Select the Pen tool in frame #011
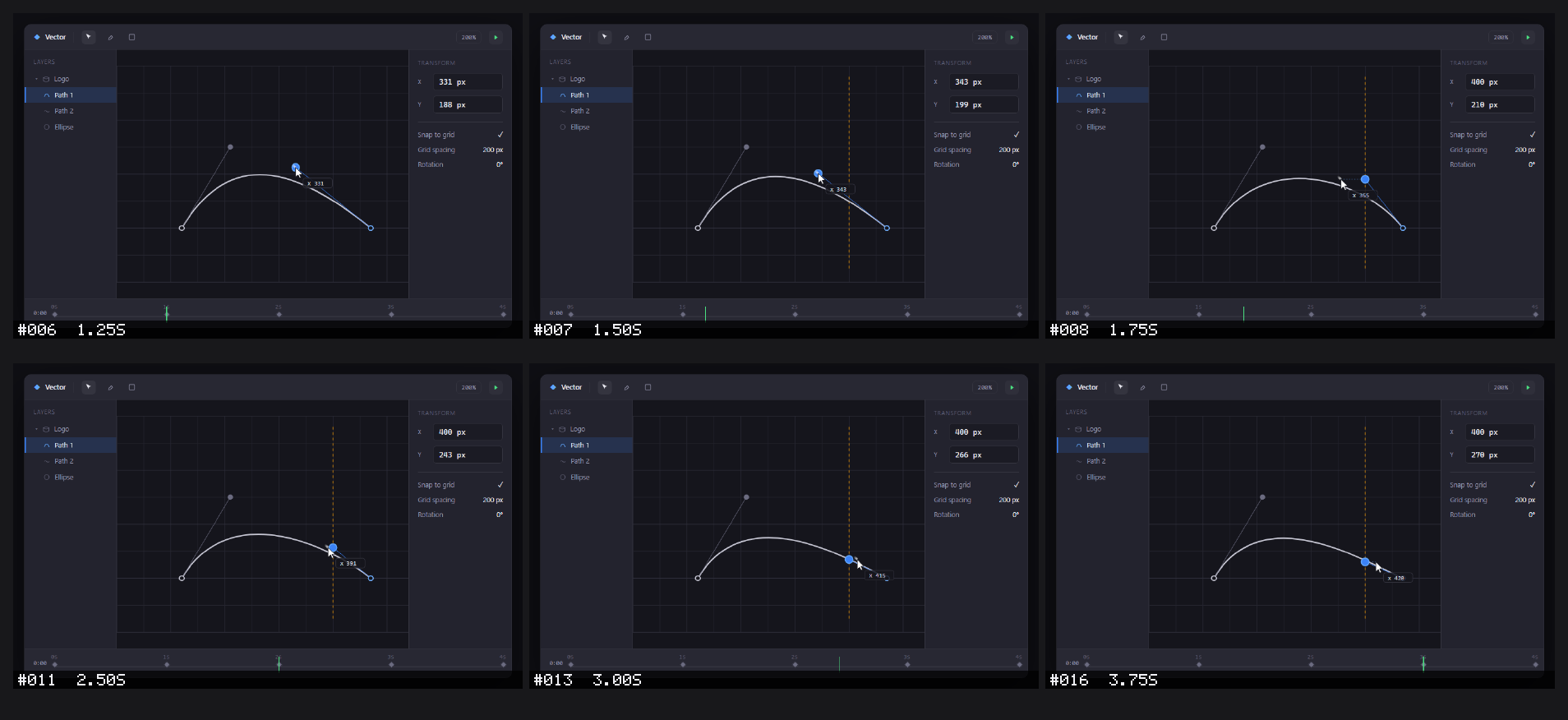Viewport: 1568px width, 720px height. tap(110, 387)
